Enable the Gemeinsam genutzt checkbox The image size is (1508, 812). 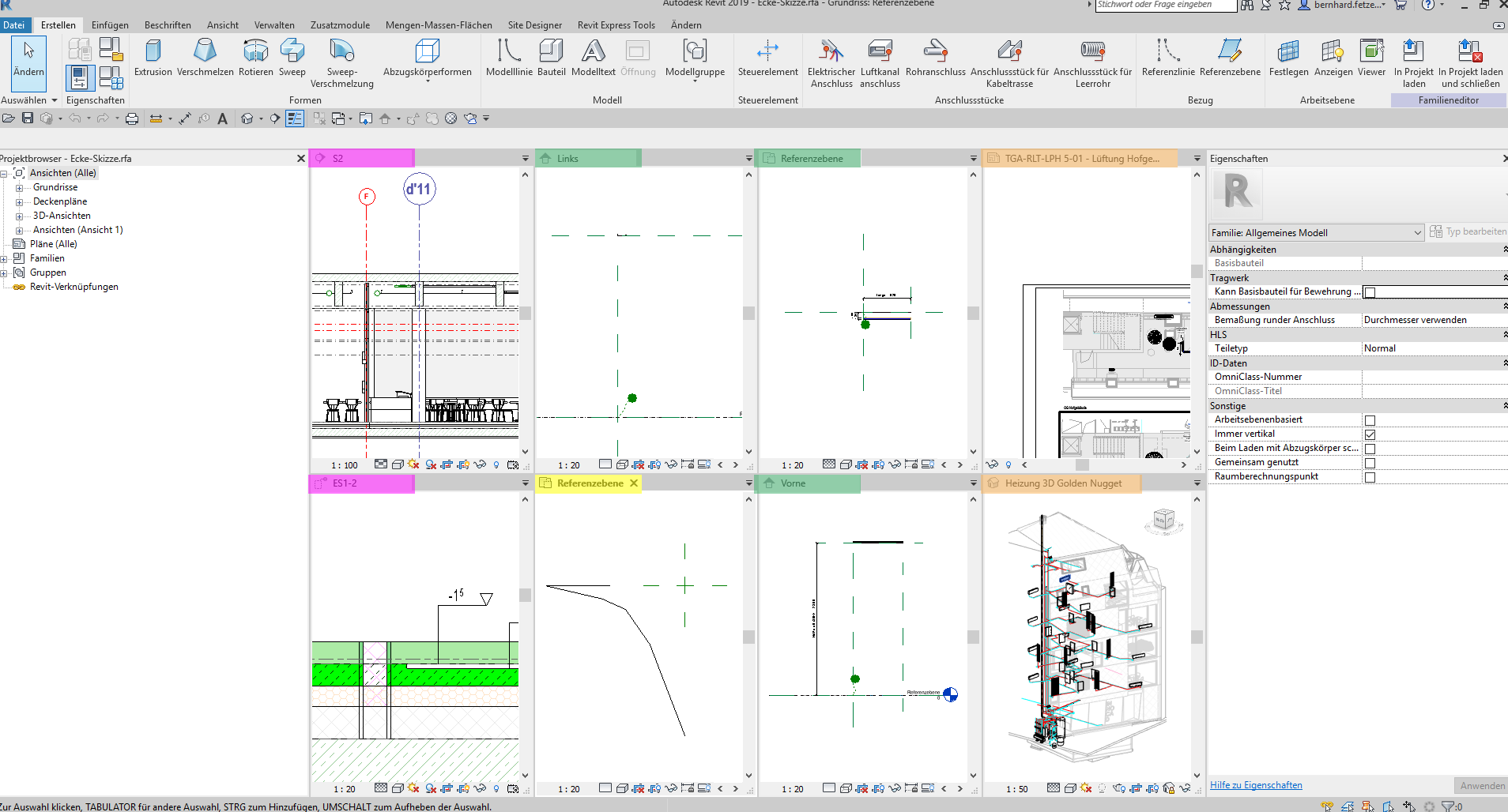[1370, 462]
